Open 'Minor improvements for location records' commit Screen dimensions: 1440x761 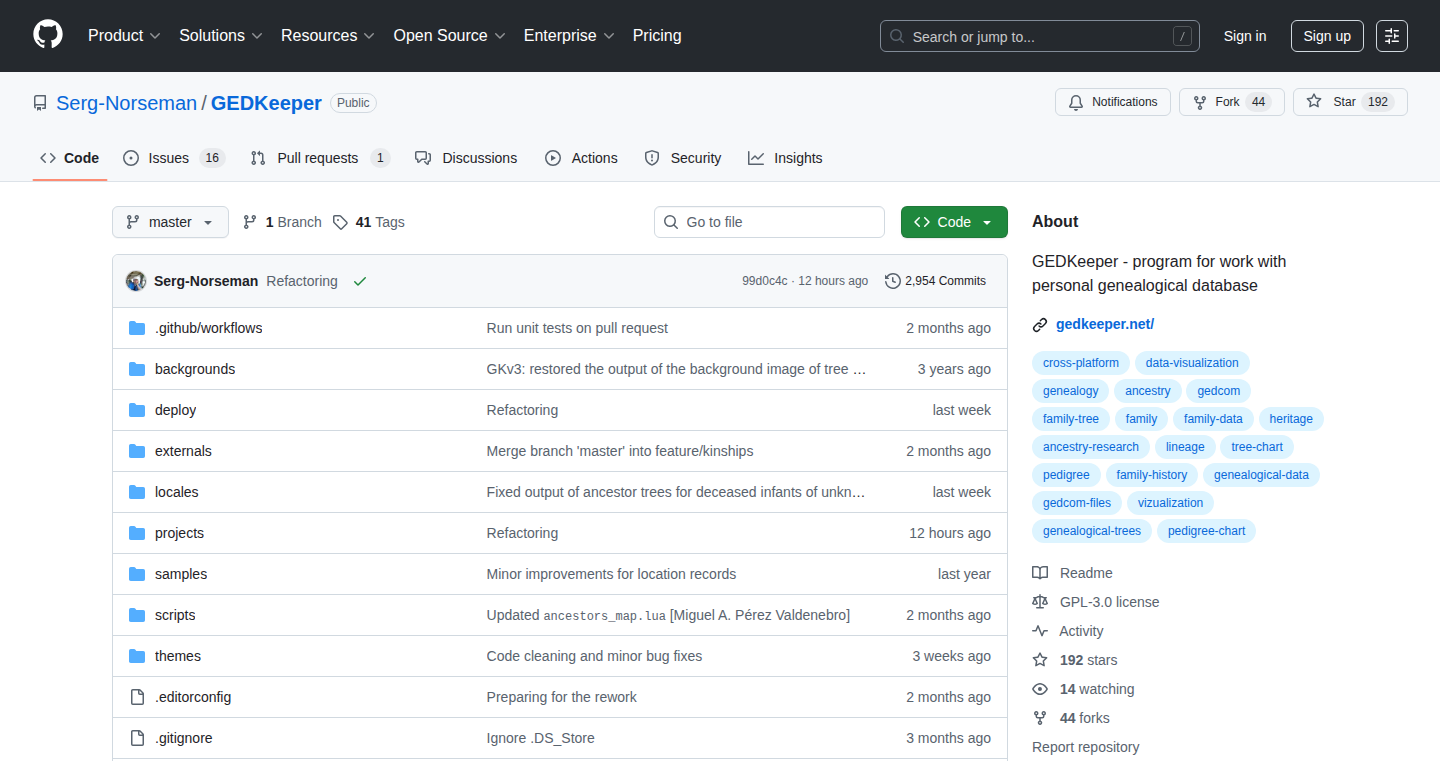[x=611, y=574]
